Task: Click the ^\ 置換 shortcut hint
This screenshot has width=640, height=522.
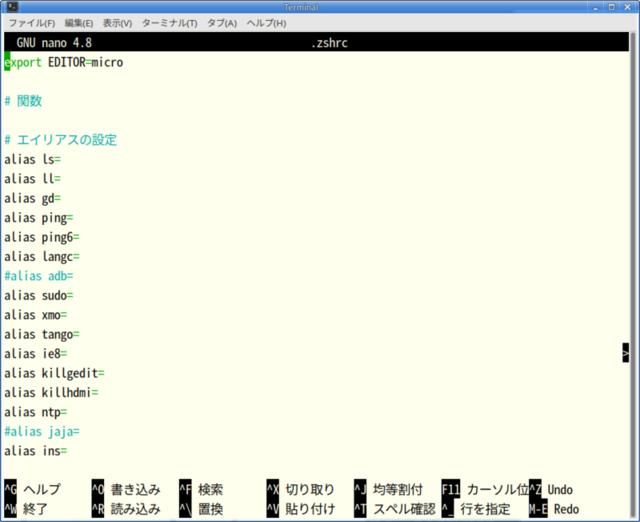Action: tap(201, 509)
